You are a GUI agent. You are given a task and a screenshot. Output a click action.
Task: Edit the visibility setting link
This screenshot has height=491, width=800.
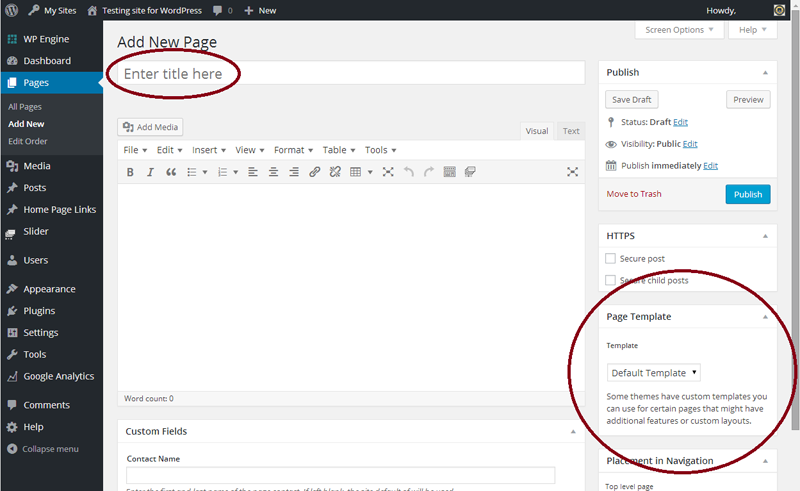tap(690, 144)
